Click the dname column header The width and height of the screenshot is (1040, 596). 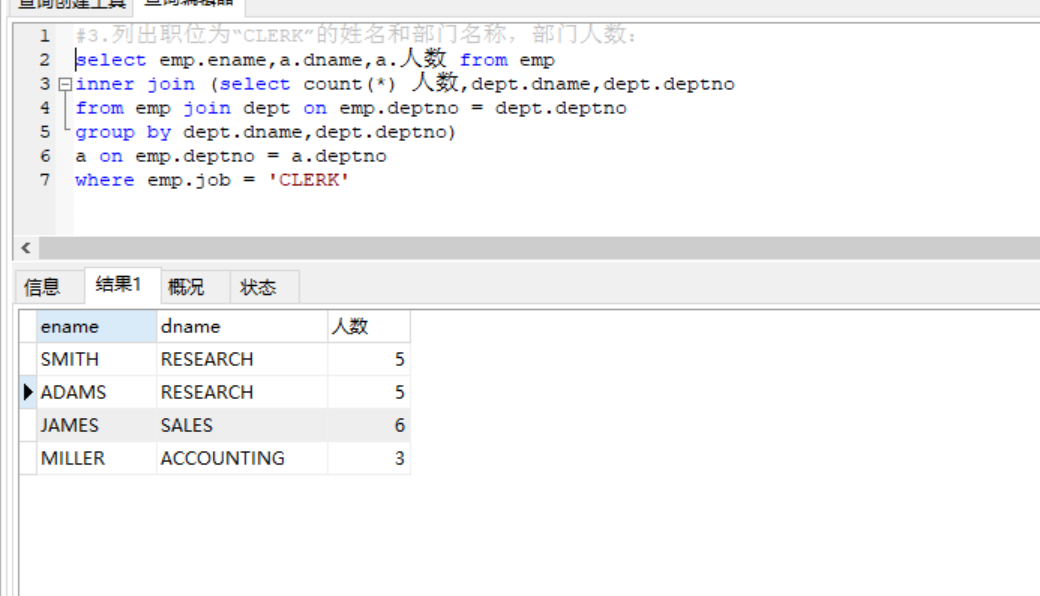[240, 326]
